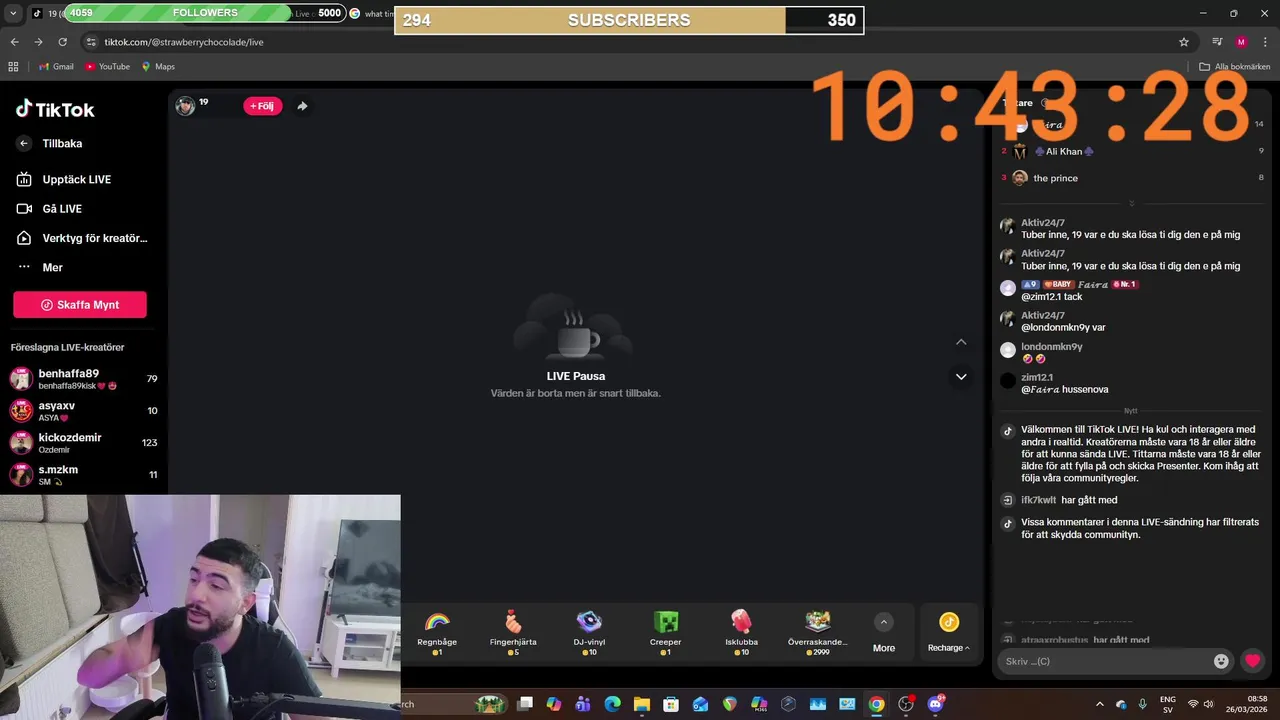Switch to previous LIVE with up chevron
The width and height of the screenshot is (1280, 720).
[961, 342]
